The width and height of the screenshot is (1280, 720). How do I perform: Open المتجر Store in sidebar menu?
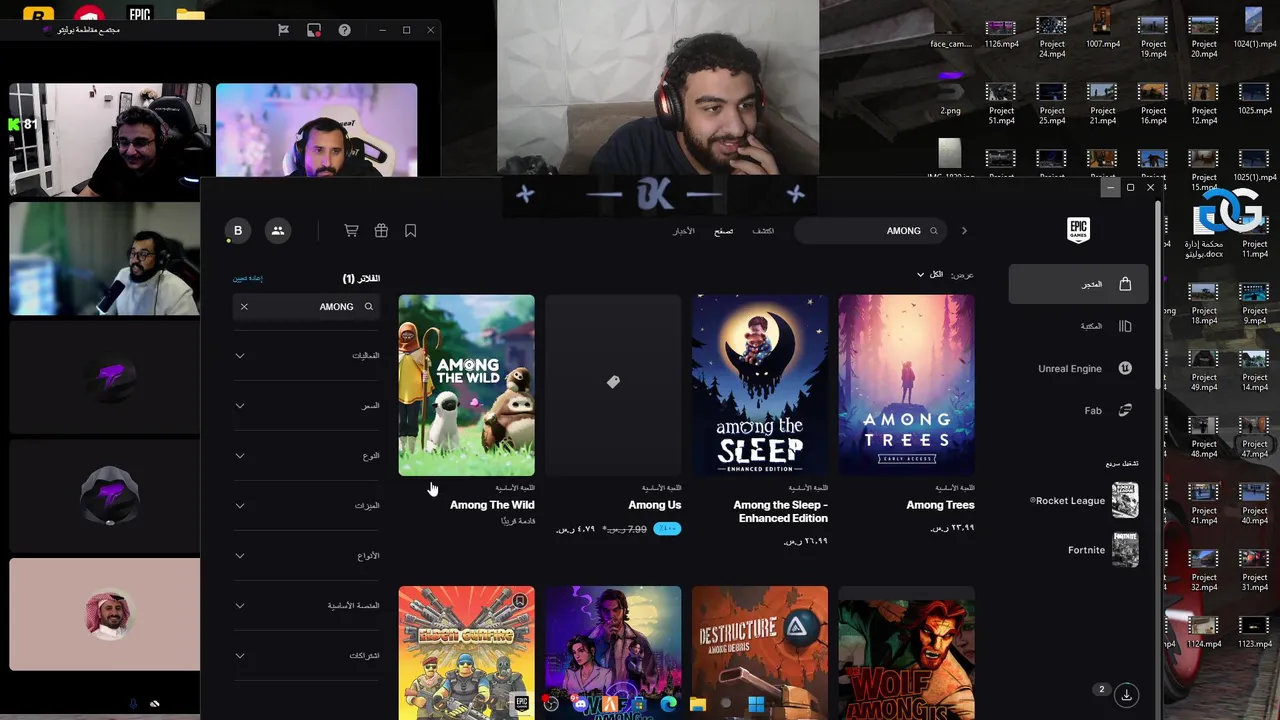[1077, 284]
